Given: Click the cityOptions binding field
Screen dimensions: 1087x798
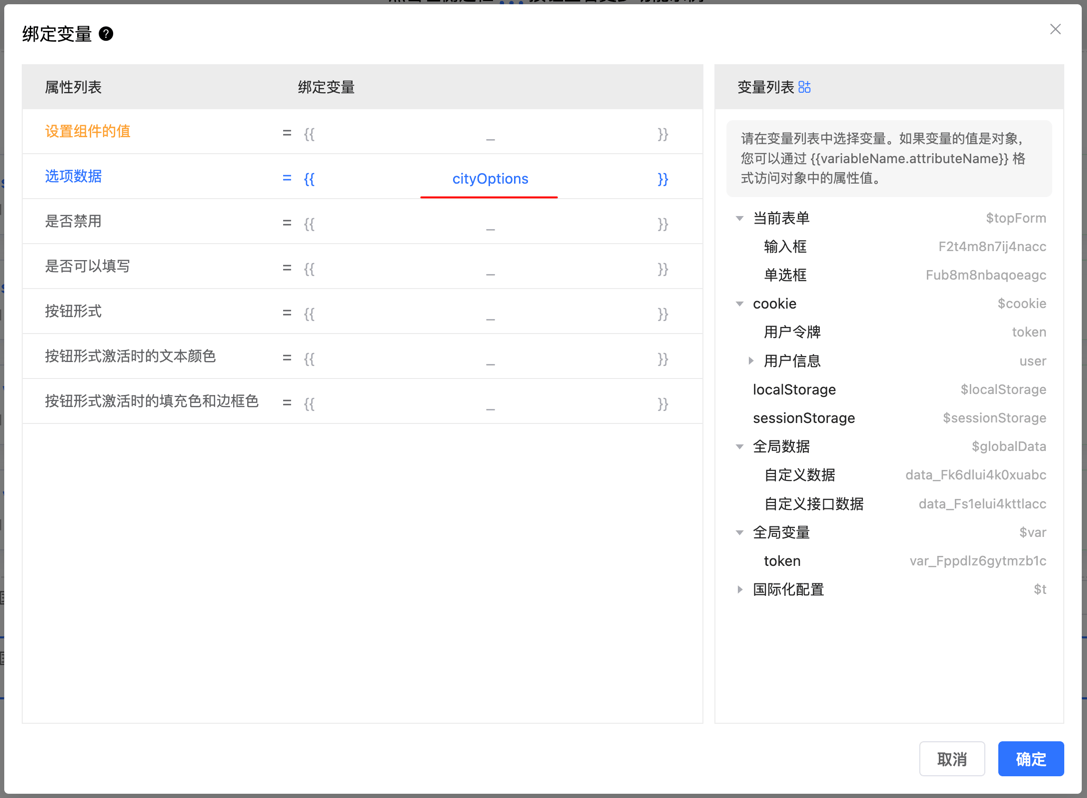Looking at the screenshot, I should [x=489, y=179].
